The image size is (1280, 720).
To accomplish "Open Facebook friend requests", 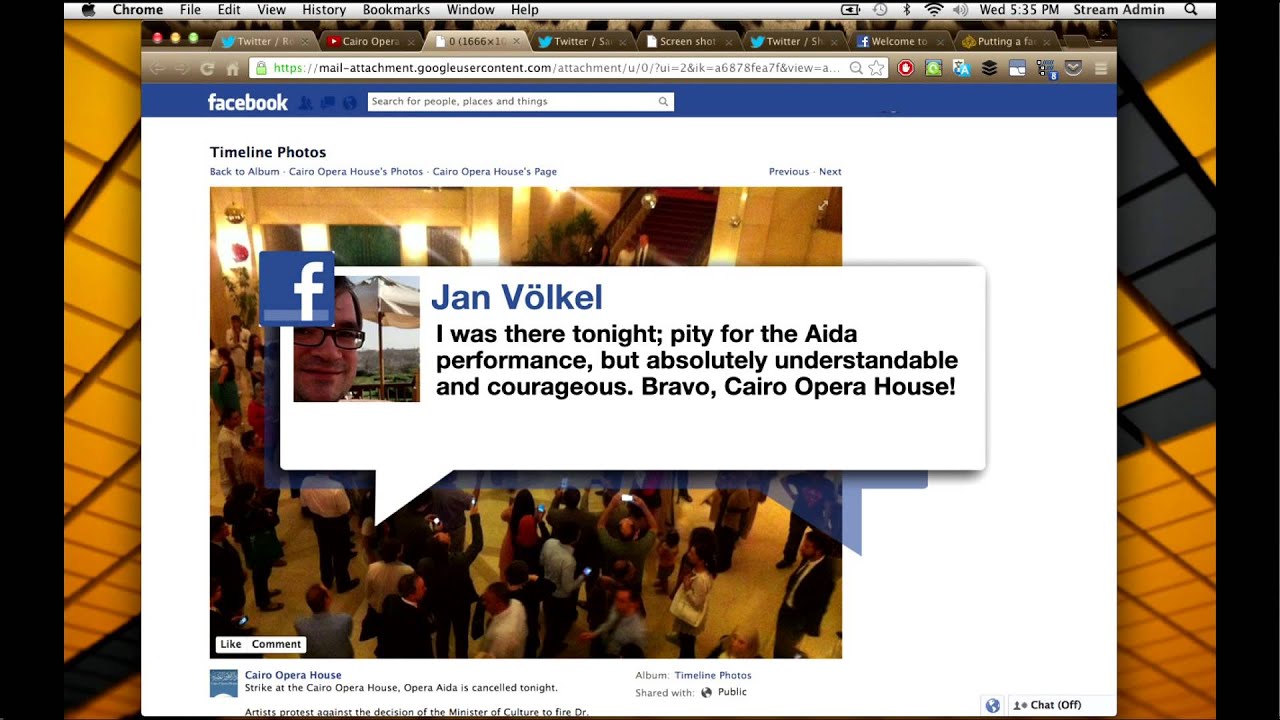I will 306,102.
